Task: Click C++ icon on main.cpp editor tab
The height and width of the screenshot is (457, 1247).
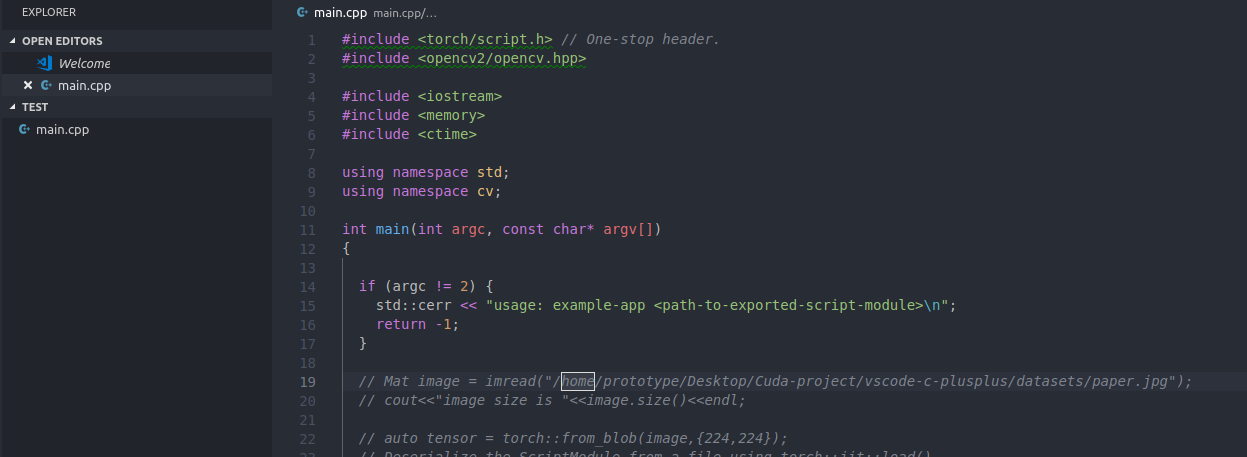Action: (302, 13)
